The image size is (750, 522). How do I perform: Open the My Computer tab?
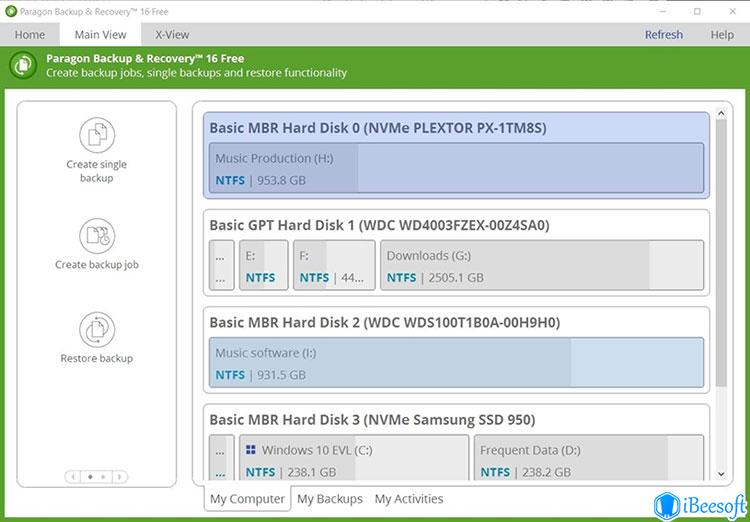coord(247,499)
